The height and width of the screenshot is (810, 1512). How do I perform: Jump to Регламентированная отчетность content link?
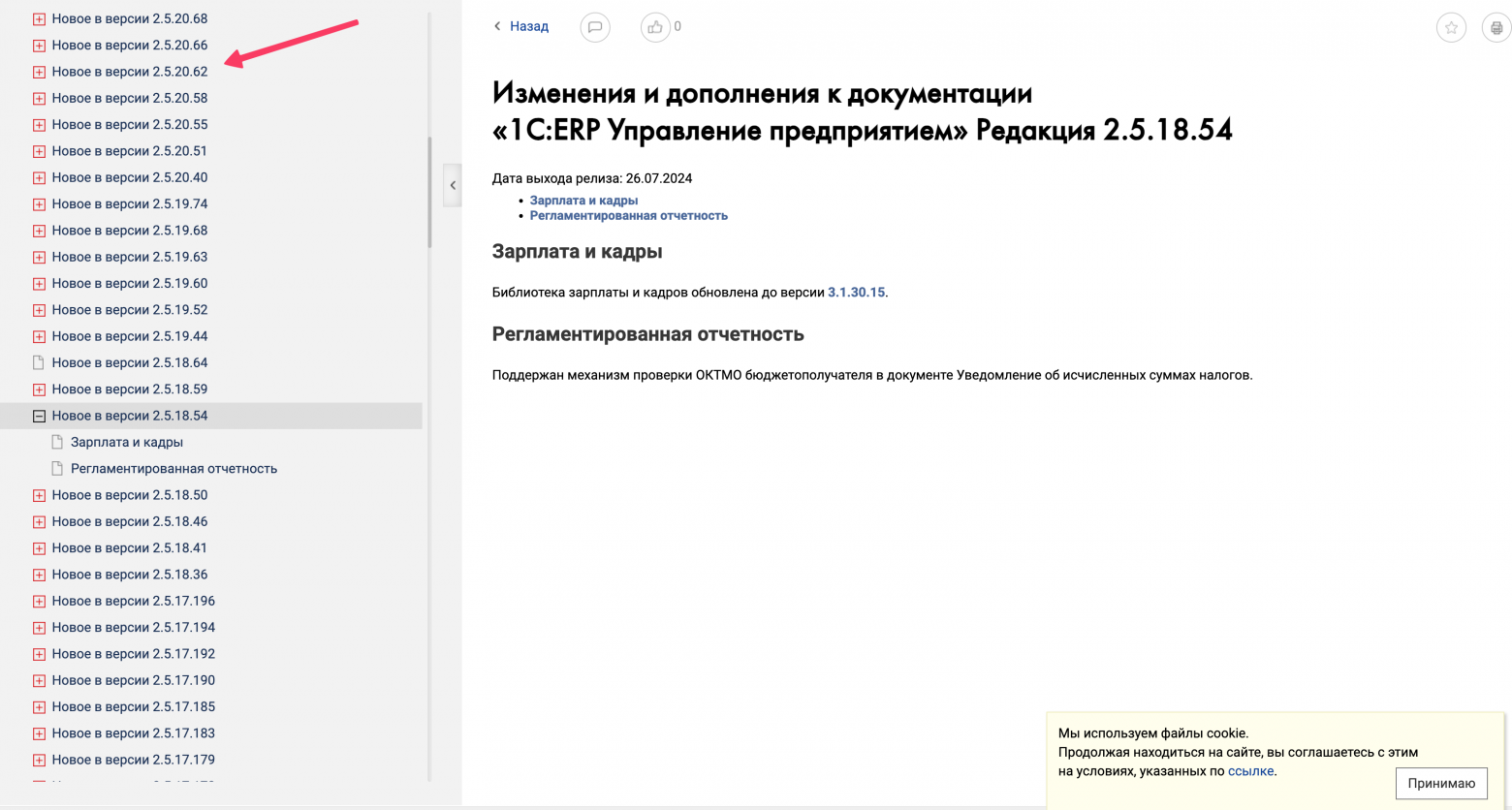(x=628, y=215)
